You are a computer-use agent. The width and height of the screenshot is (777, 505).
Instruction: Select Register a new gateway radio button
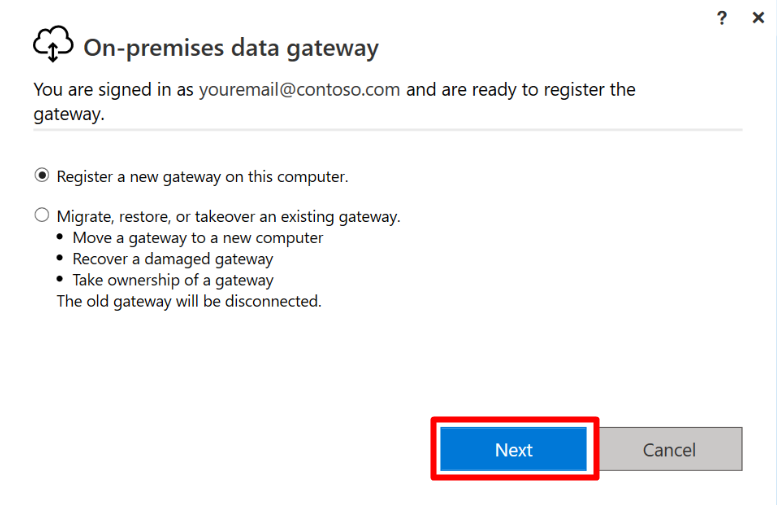42,175
